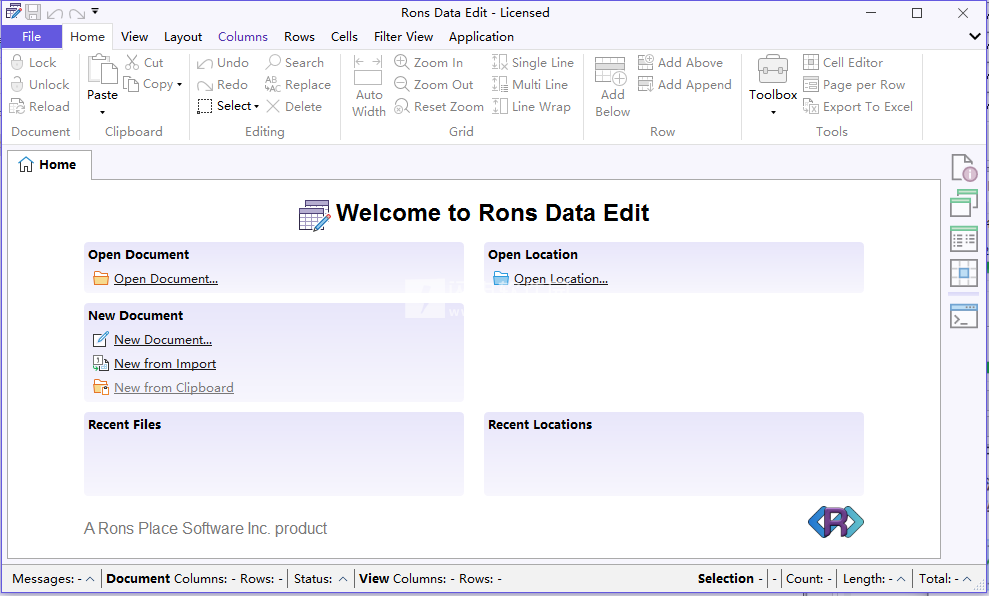Expand Length chevron in status bar
This screenshot has width=989, height=596.
(x=901, y=579)
